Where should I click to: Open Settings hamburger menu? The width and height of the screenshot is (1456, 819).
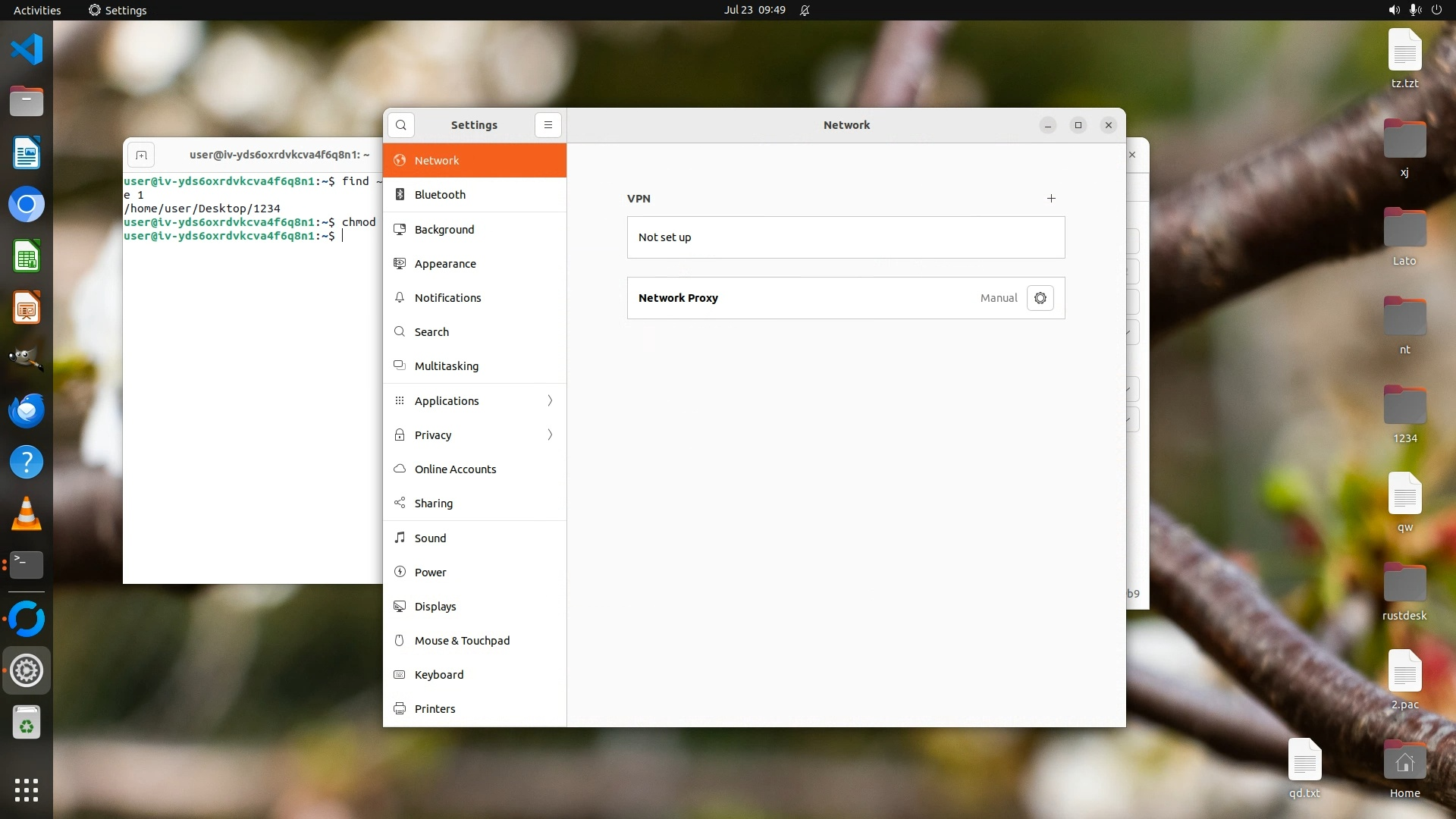pyautogui.click(x=548, y=125)
